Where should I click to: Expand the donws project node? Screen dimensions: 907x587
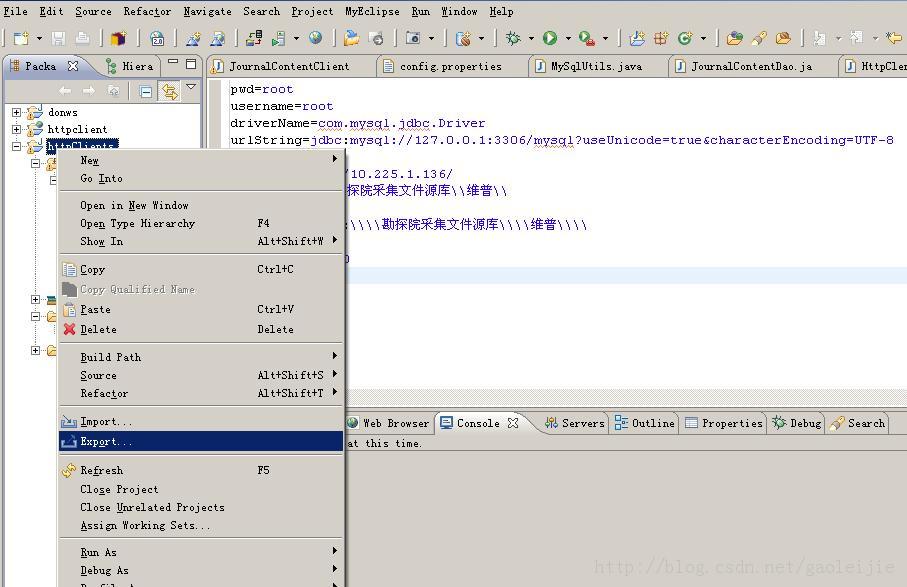point(16,112)
